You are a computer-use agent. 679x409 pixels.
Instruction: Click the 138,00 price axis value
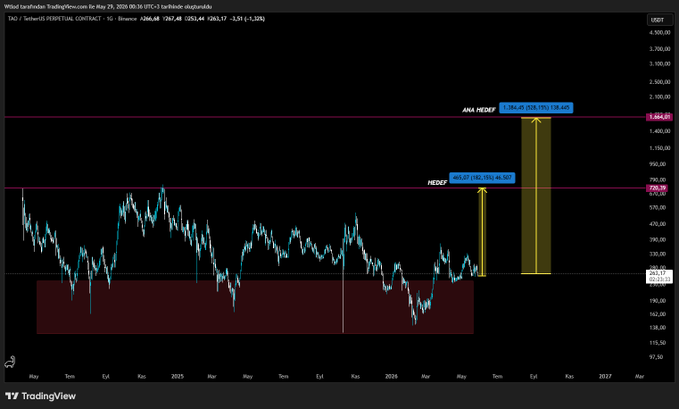(657, 328)
